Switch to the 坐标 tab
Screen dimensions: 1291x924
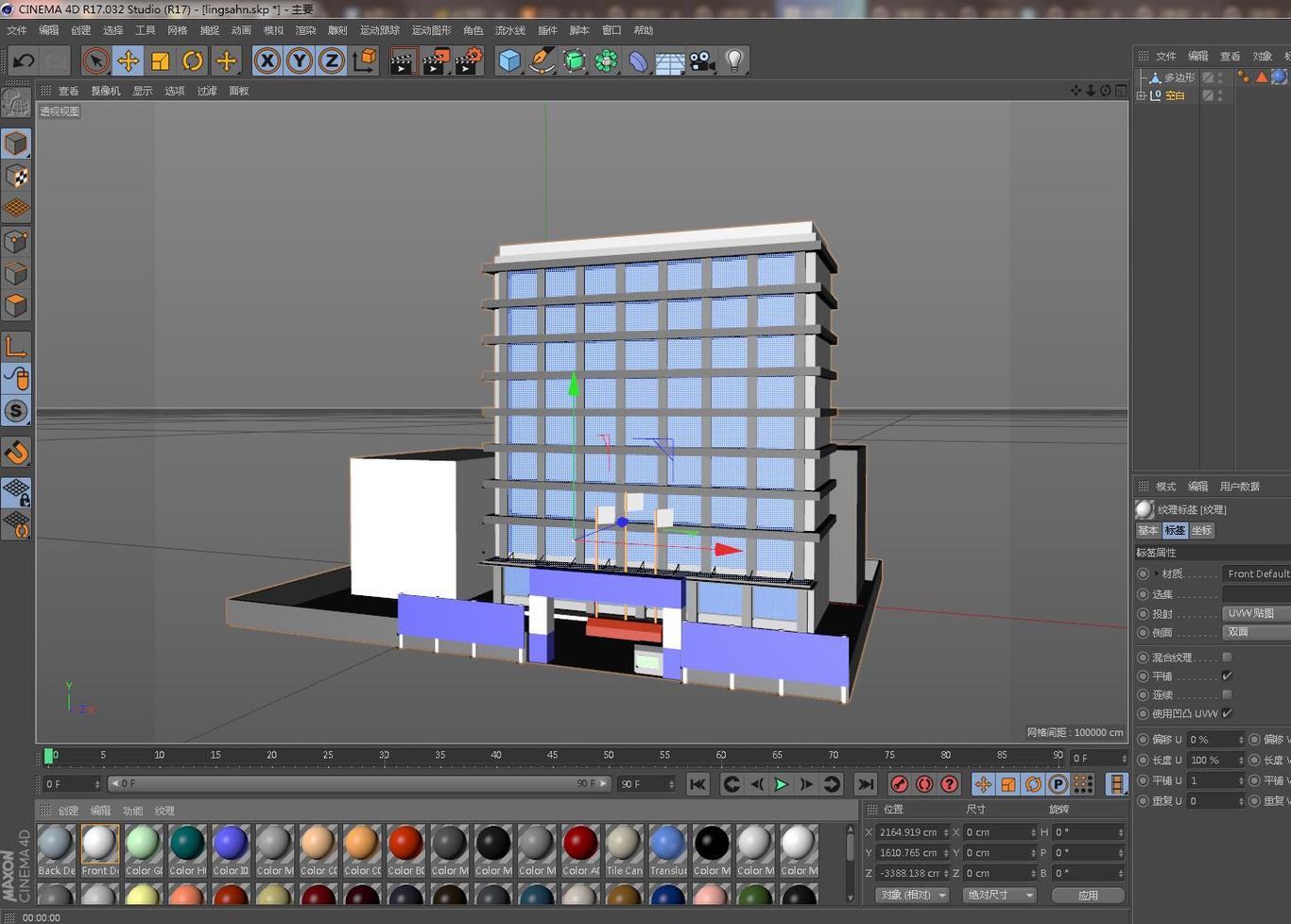click(1201, 530)
